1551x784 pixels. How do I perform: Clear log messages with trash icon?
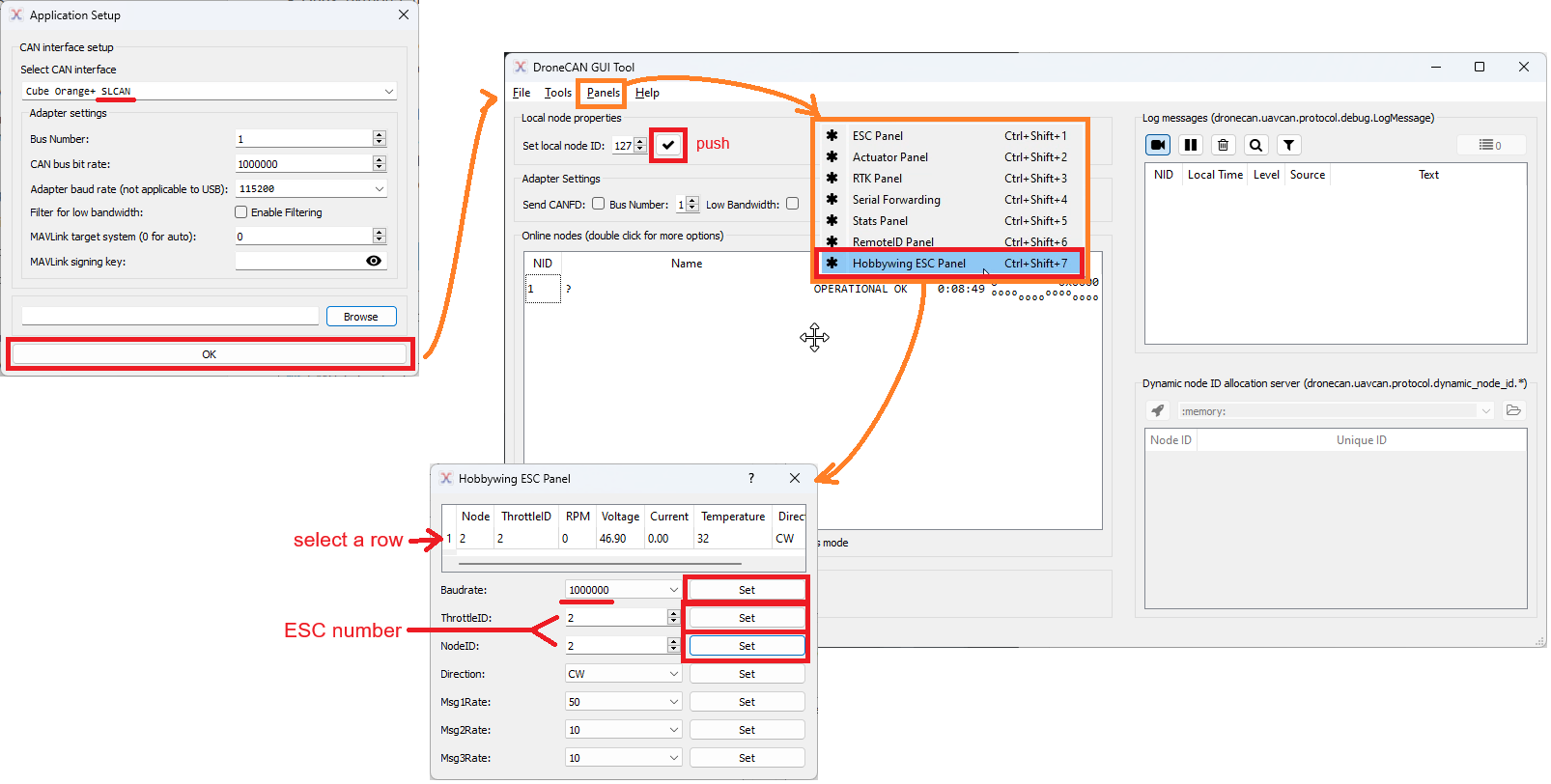[x=1223, y=145]
